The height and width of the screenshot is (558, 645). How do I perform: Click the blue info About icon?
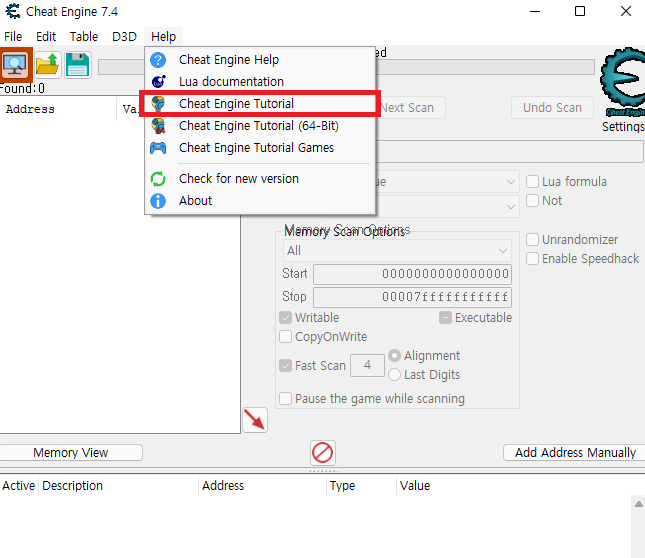(158, 201)
